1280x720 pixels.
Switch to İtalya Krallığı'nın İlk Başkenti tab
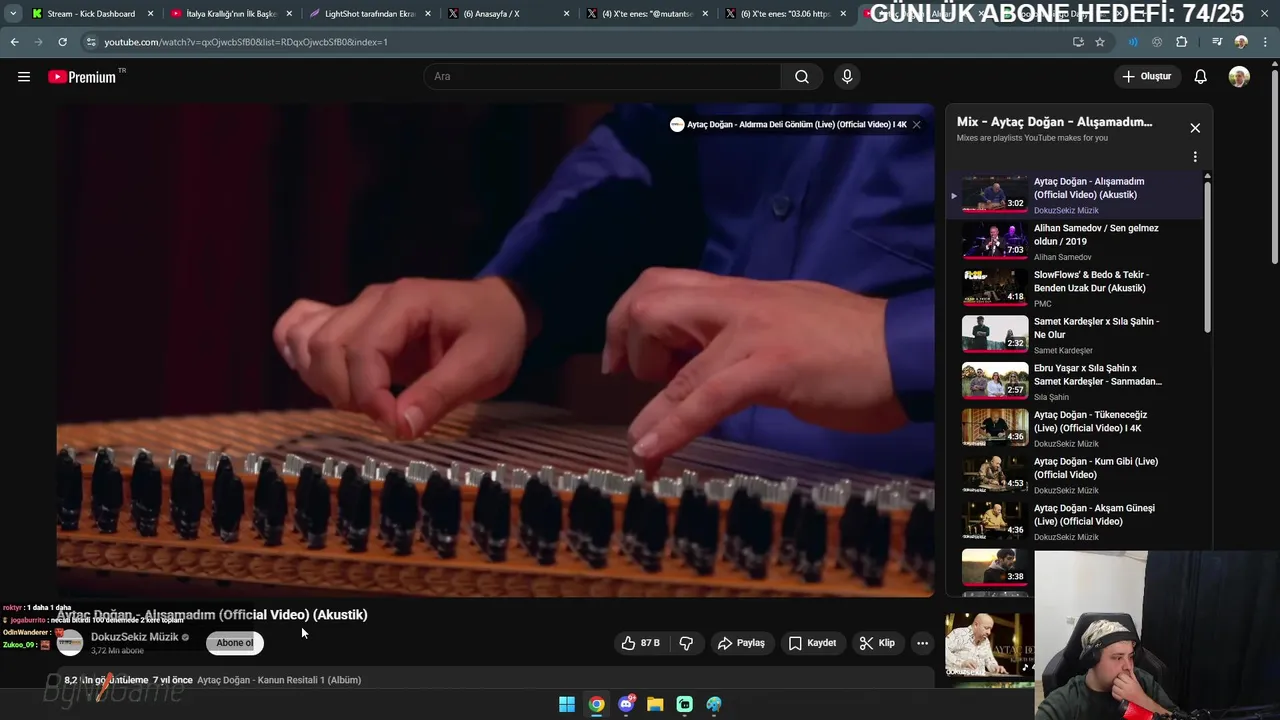[231, 14]
